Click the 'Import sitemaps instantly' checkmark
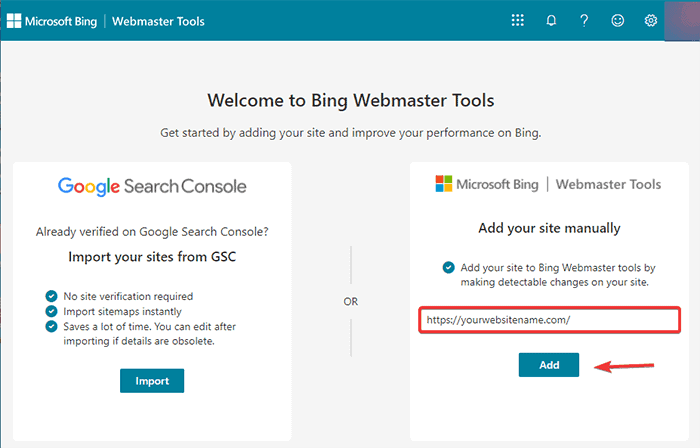 click(x=51, y=311)
